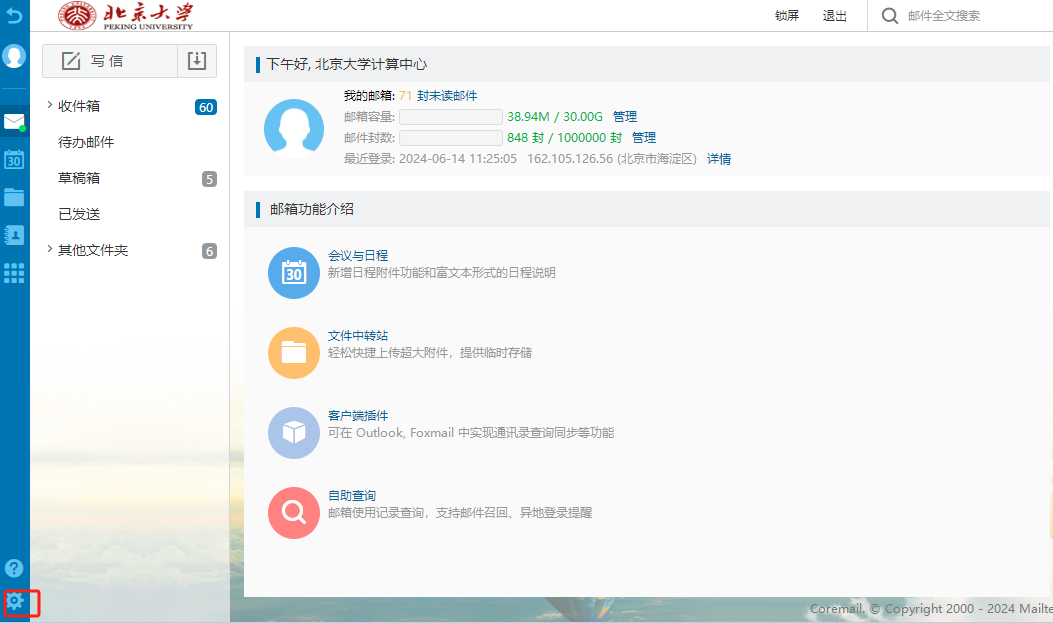Click the help question mark icon

tap(14, 568)
